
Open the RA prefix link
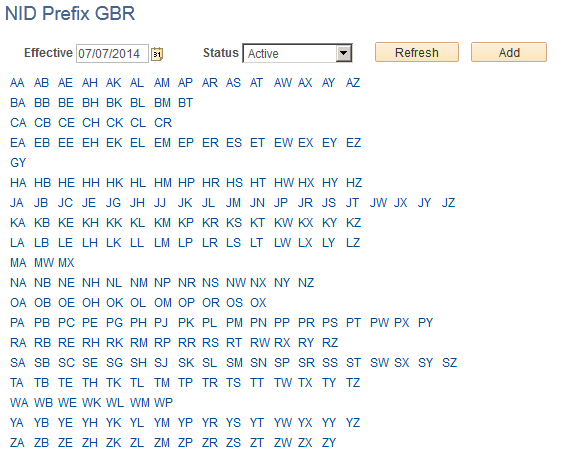[18, 343]
